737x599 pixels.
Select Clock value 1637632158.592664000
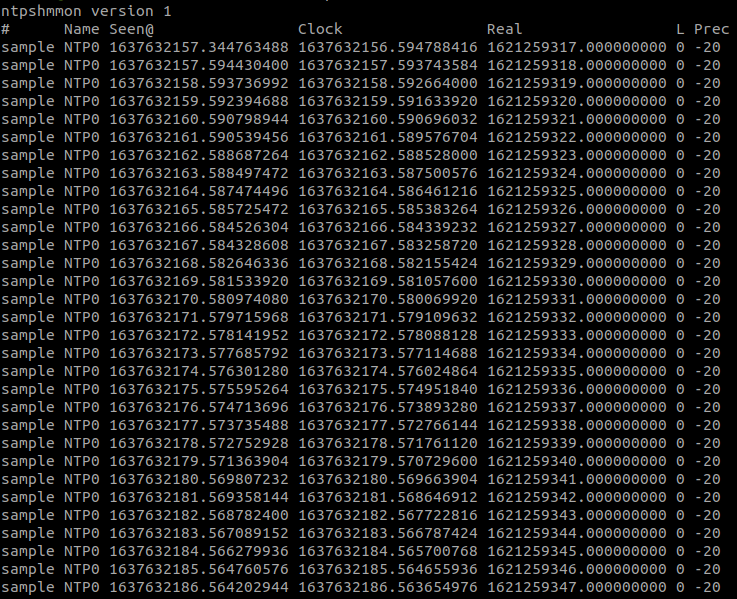tap(388, 83)
